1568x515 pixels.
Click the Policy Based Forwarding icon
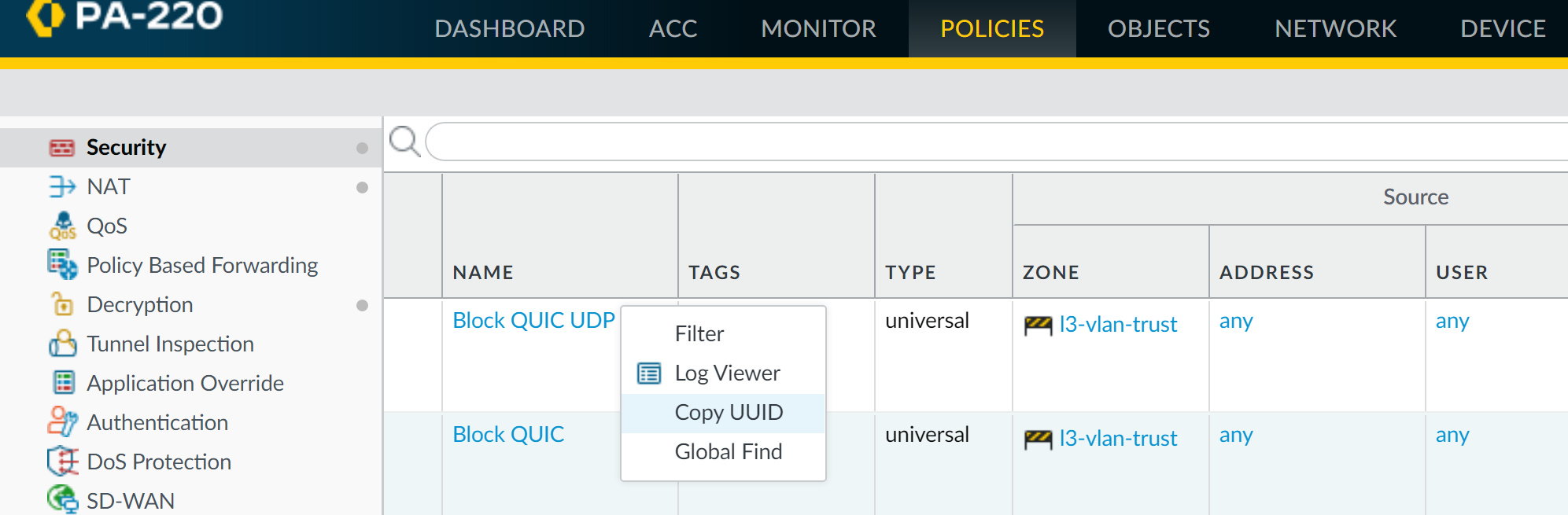62,264
